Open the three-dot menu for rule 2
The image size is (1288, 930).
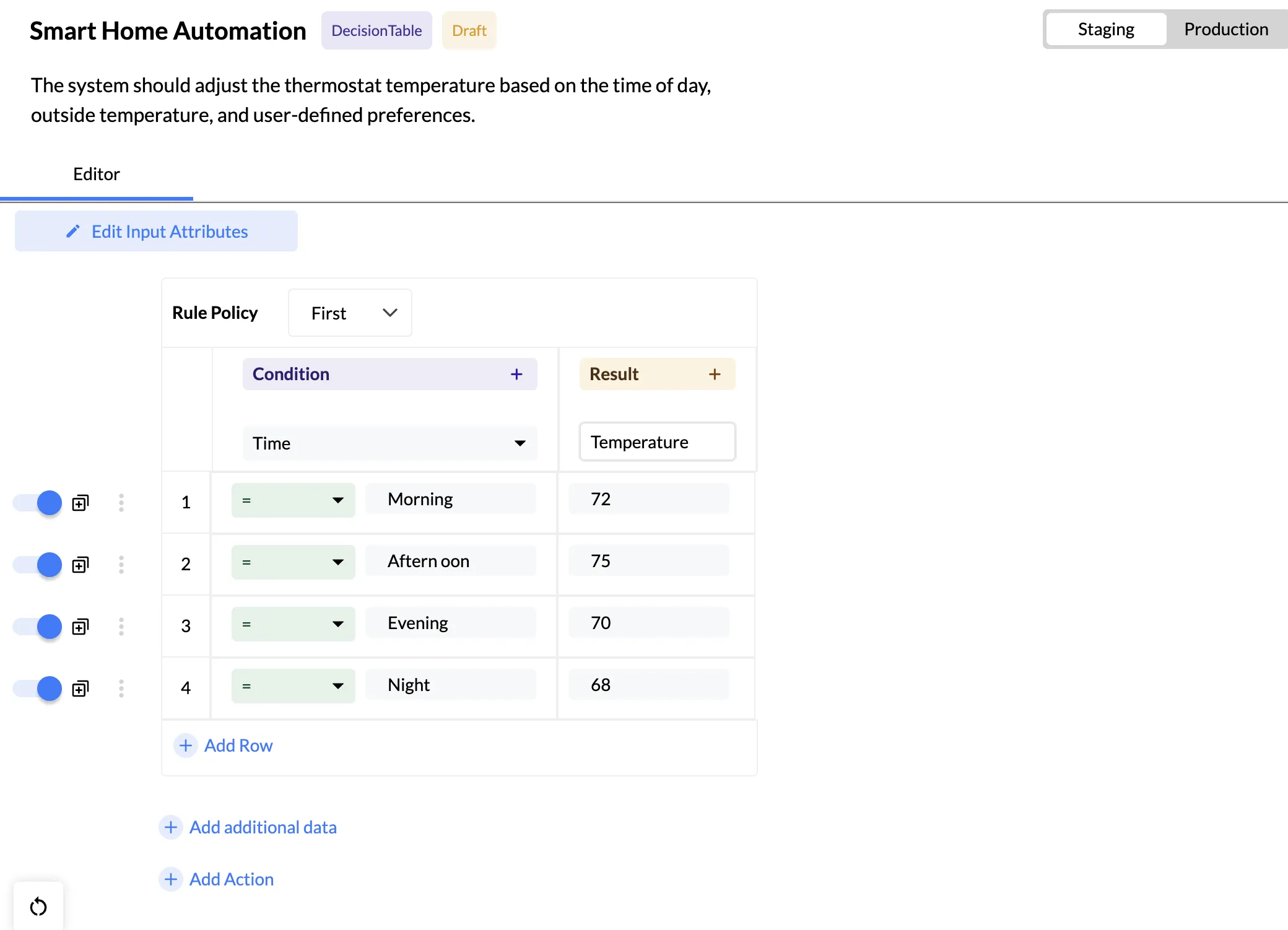[x=121, y=565]
